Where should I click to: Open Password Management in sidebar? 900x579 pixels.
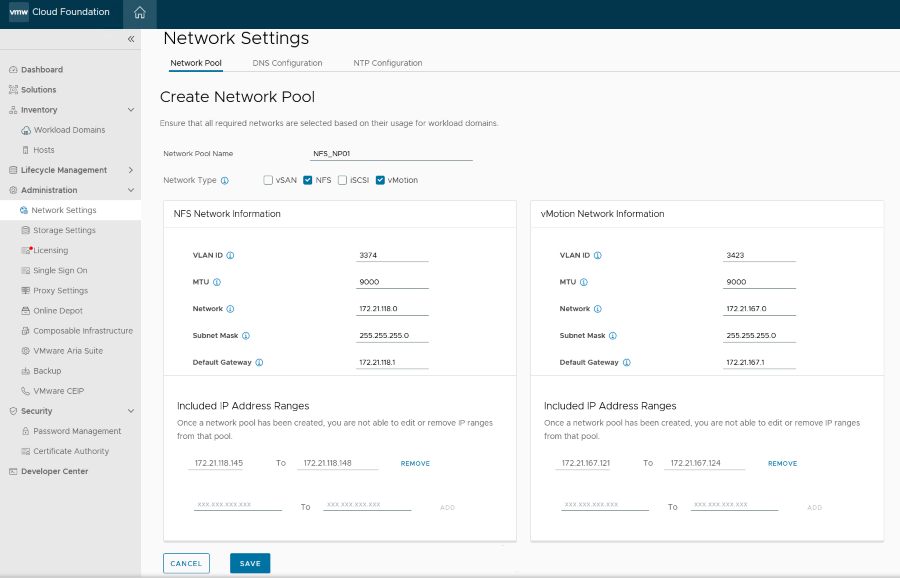click(x=77, y=431)
